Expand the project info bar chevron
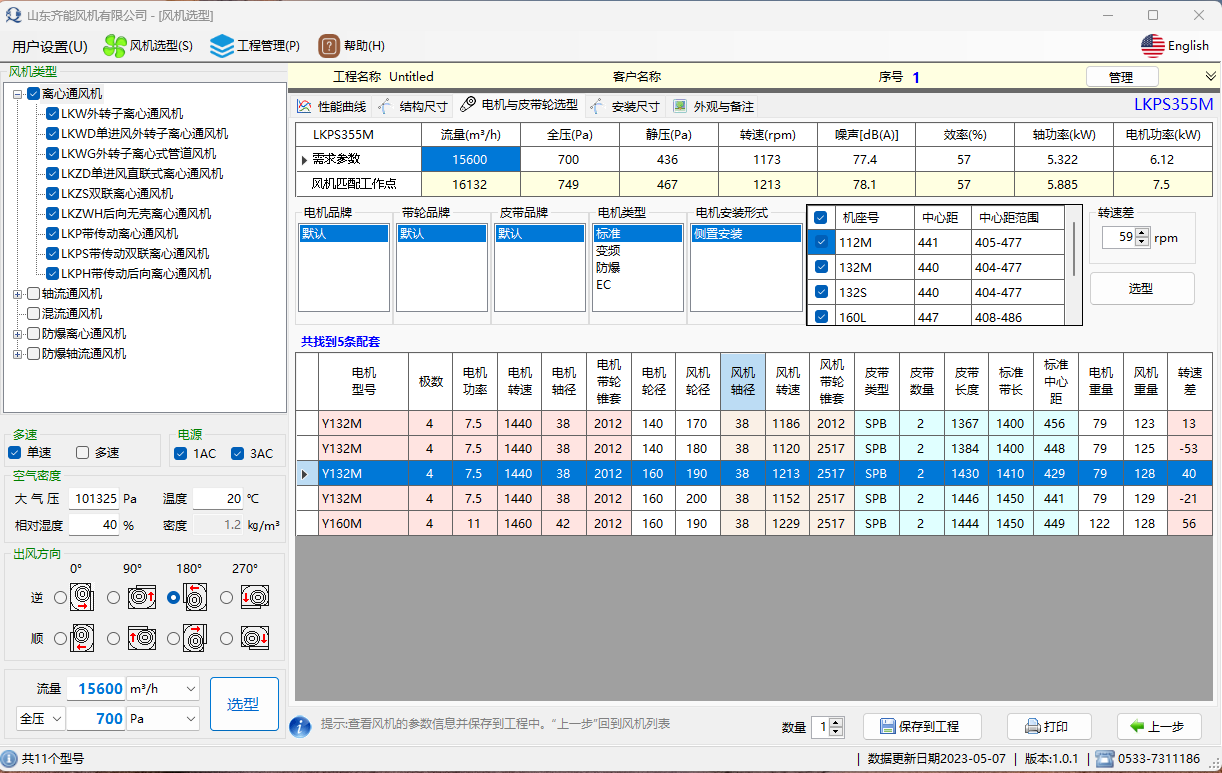Image resolution: width=1222 pixels, height=773 pixels. click(1211, 76)
